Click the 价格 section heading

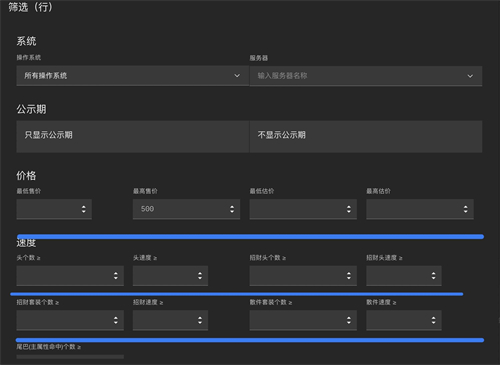(x=26, y=176)
